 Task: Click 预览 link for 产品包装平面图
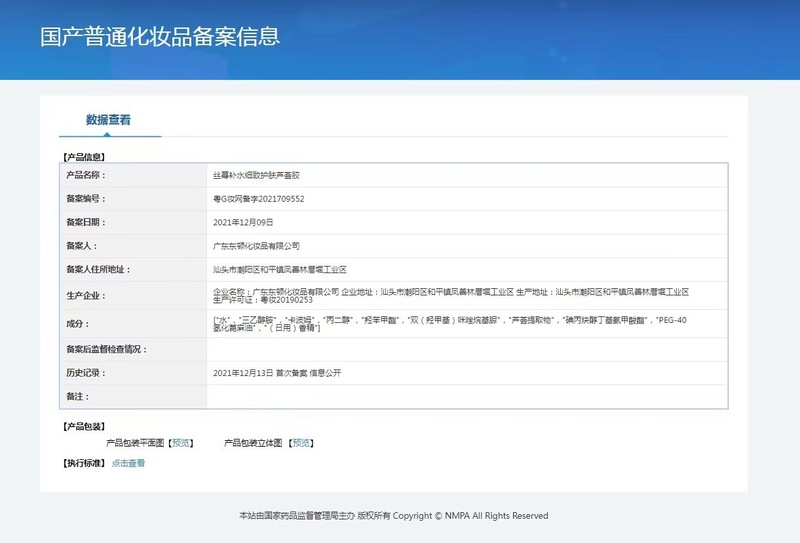point(181,443)
